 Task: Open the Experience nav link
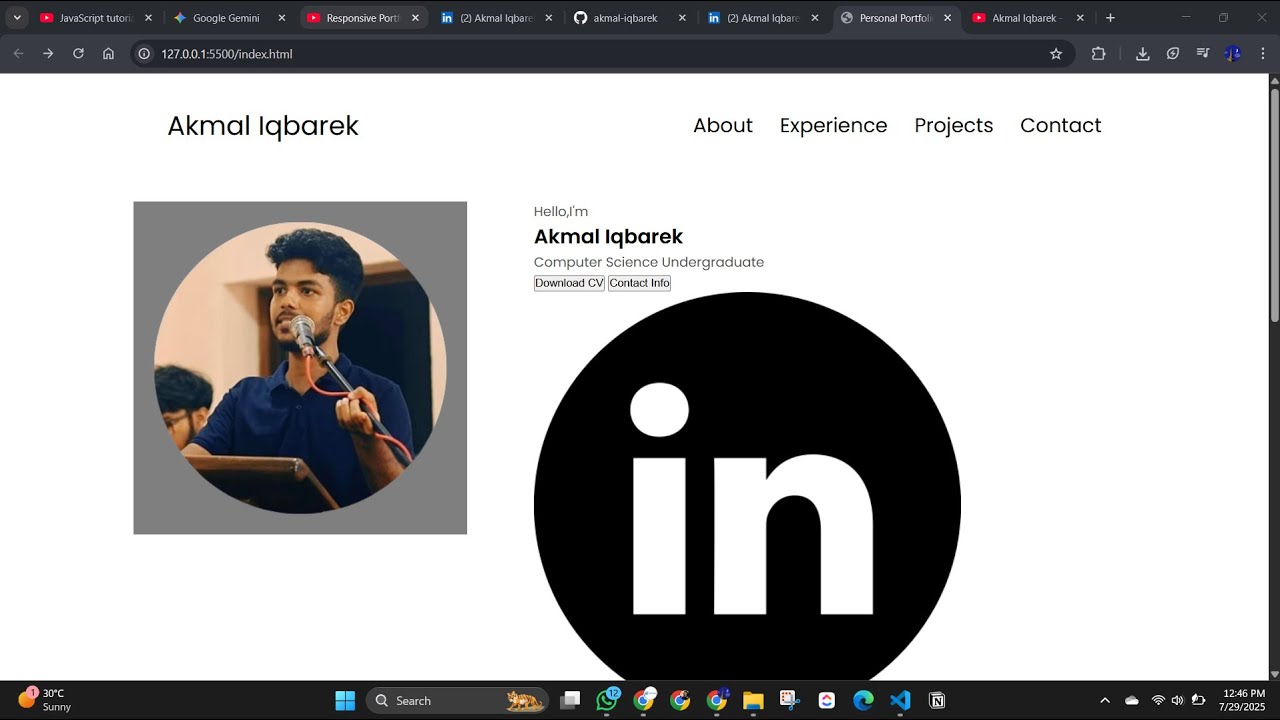[834, 125]
